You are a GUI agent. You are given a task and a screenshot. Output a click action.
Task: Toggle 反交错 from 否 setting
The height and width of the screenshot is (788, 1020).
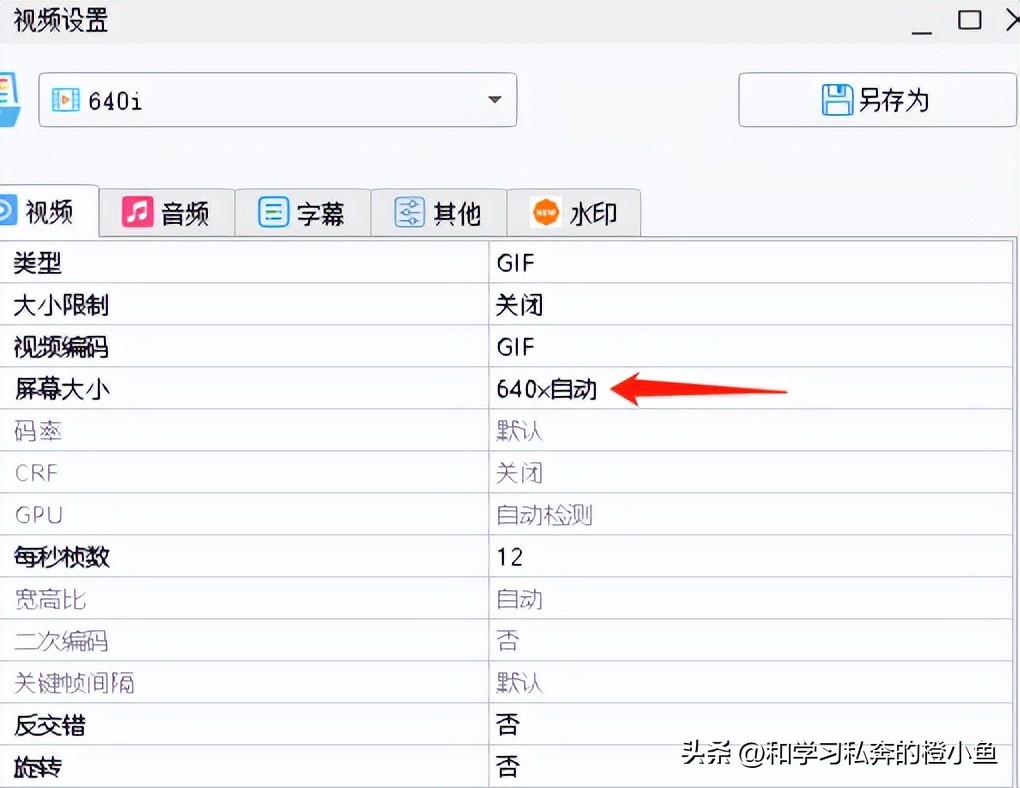click(508, 724)
